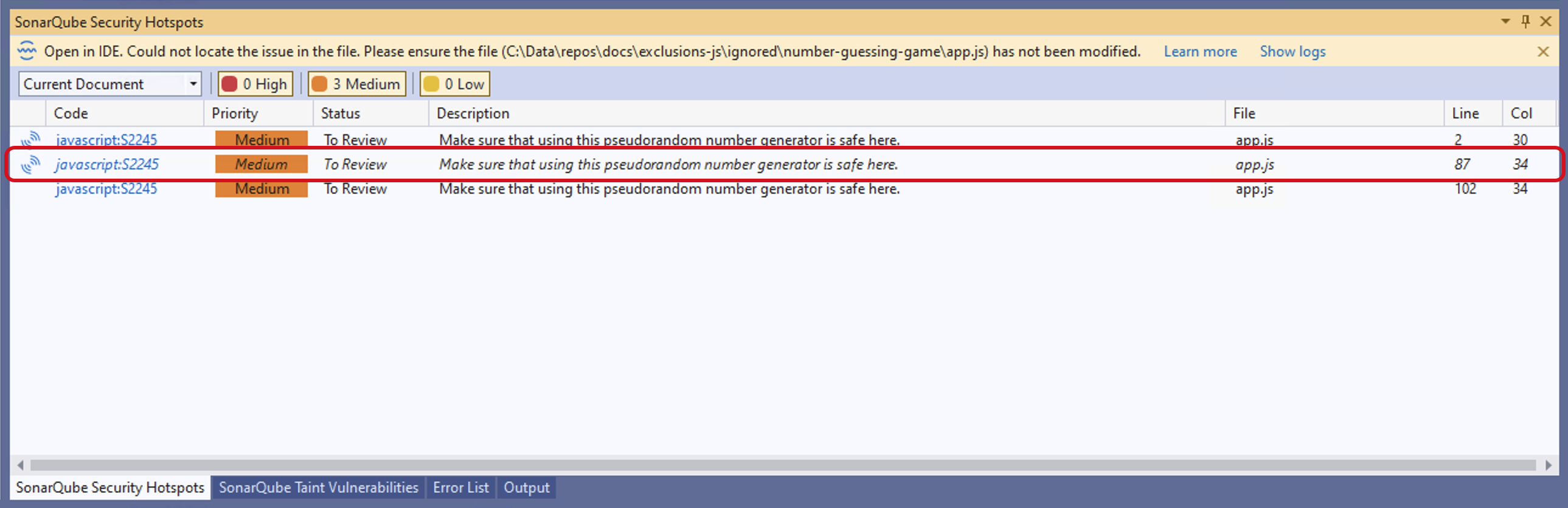Click horizontal scrollbar right arrow
The height and width of the screenshot is (508, 1568).
coord(1549,465)
